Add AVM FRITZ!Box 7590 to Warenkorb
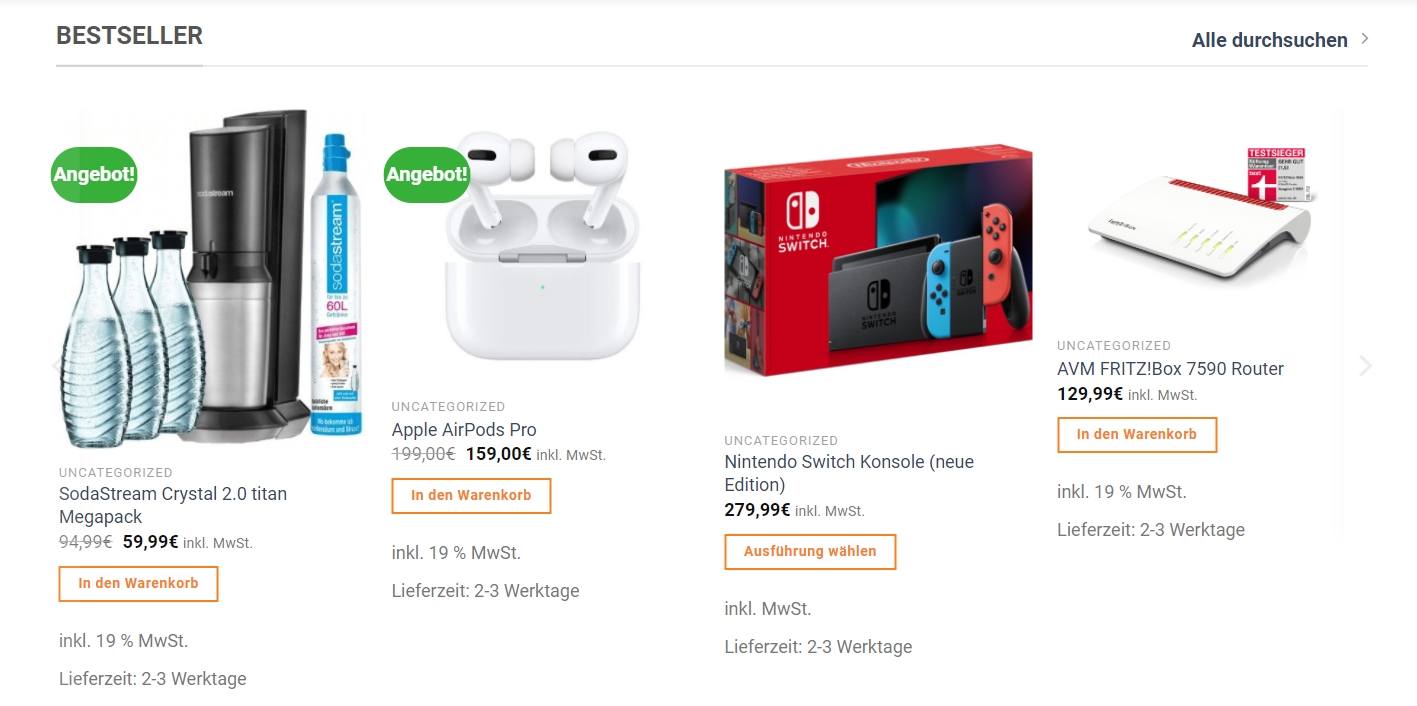This screenshot has width=1417, height=706. (x=1137, y=435)
